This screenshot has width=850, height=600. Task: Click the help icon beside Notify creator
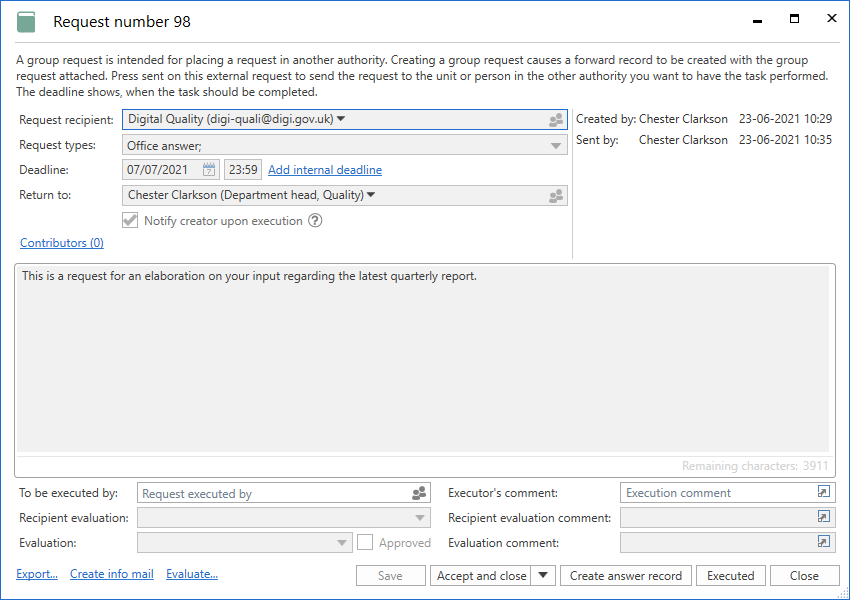click(x=315, y=221)
